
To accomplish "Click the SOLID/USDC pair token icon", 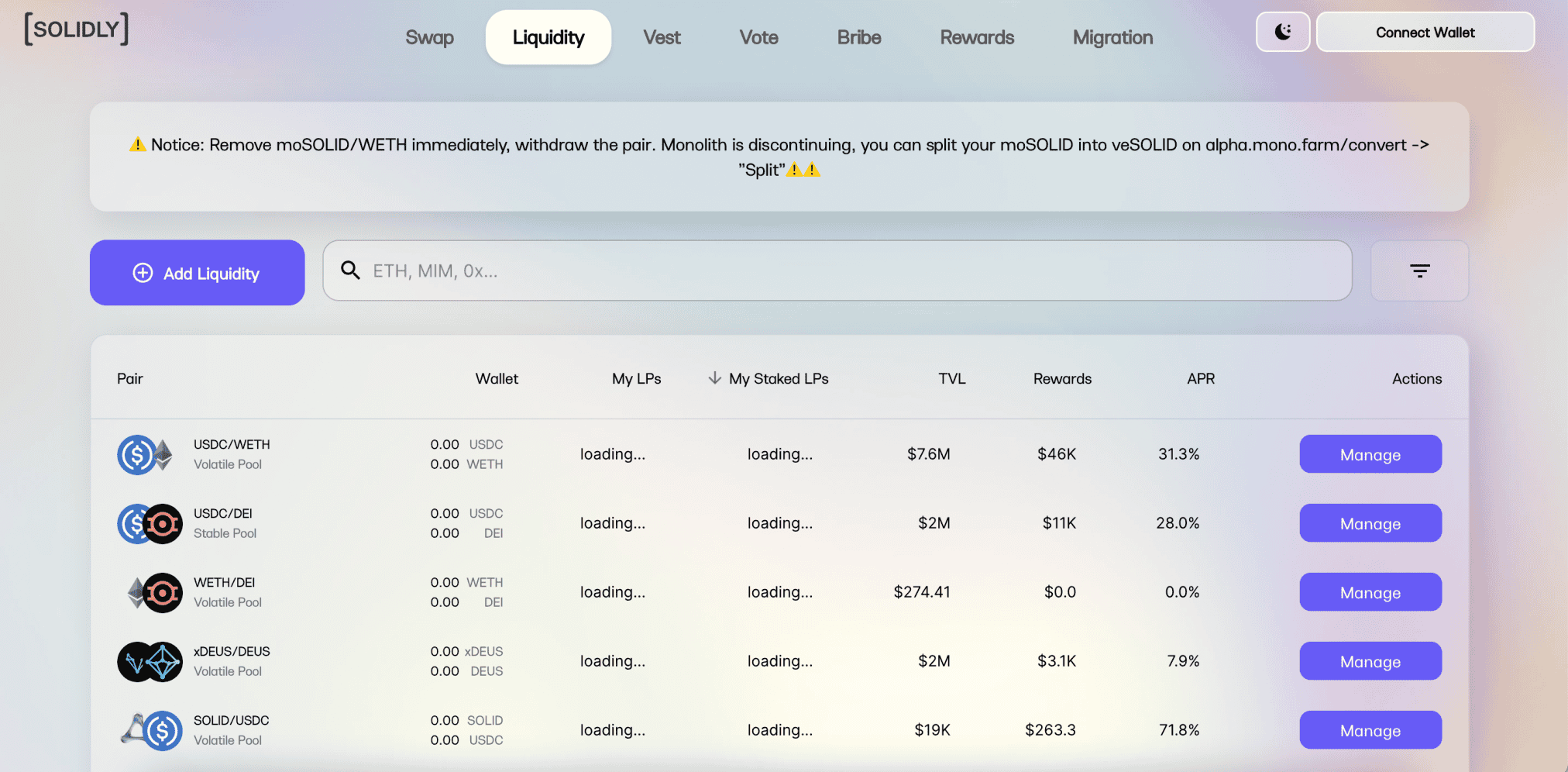I will [152, 731].
